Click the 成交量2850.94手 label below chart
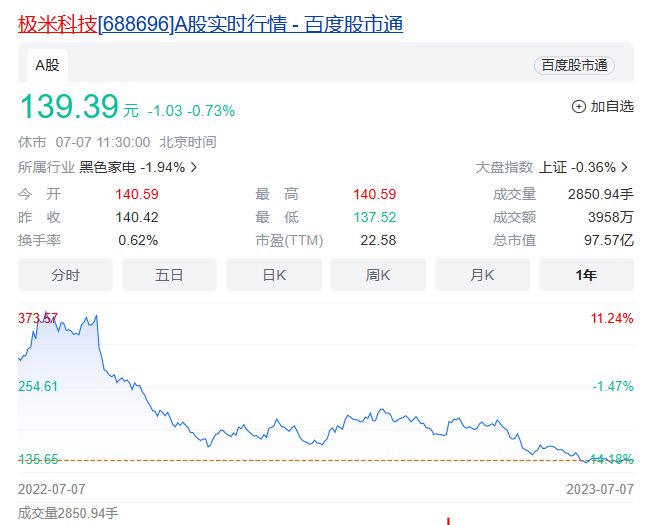Screen dimensions: 650x525 click(68, 513)
